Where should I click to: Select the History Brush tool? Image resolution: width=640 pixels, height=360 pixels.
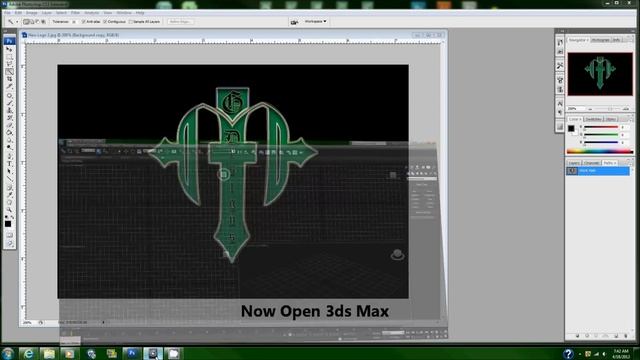pyautogui.click(x=9, y=118)
